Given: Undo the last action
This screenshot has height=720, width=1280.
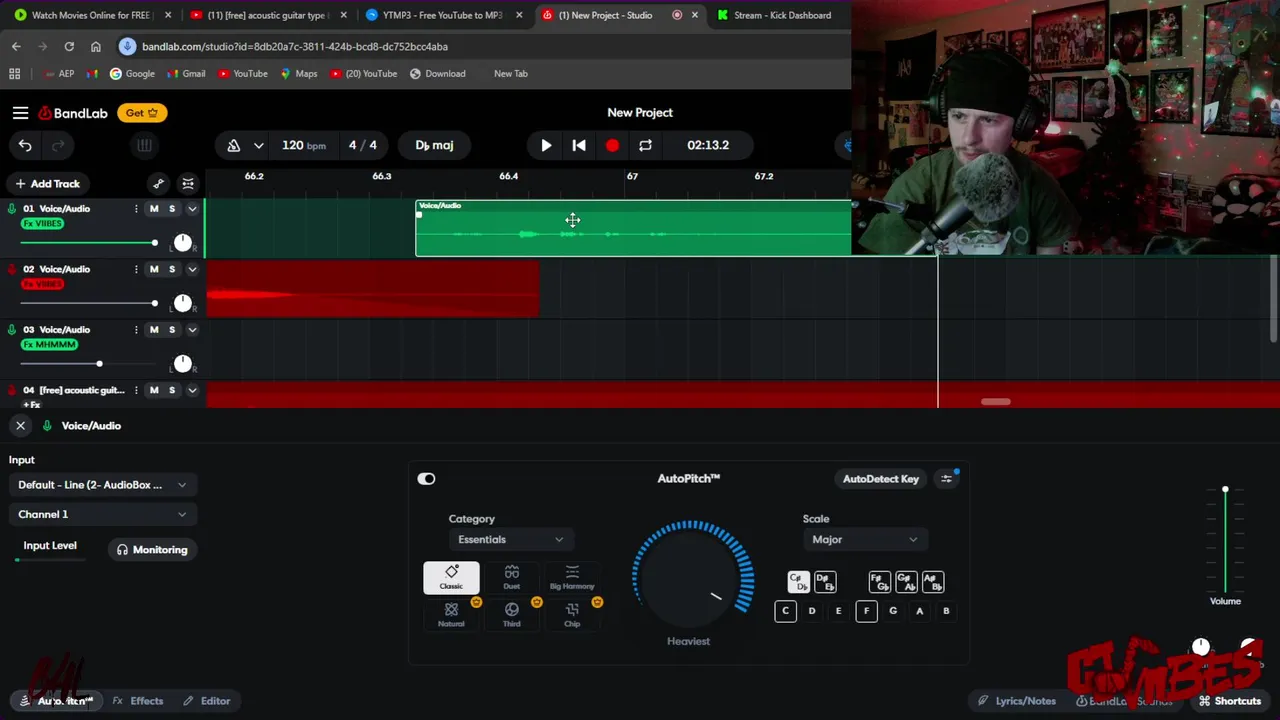Looking at the screenshot, I should (x=25, y=146).
